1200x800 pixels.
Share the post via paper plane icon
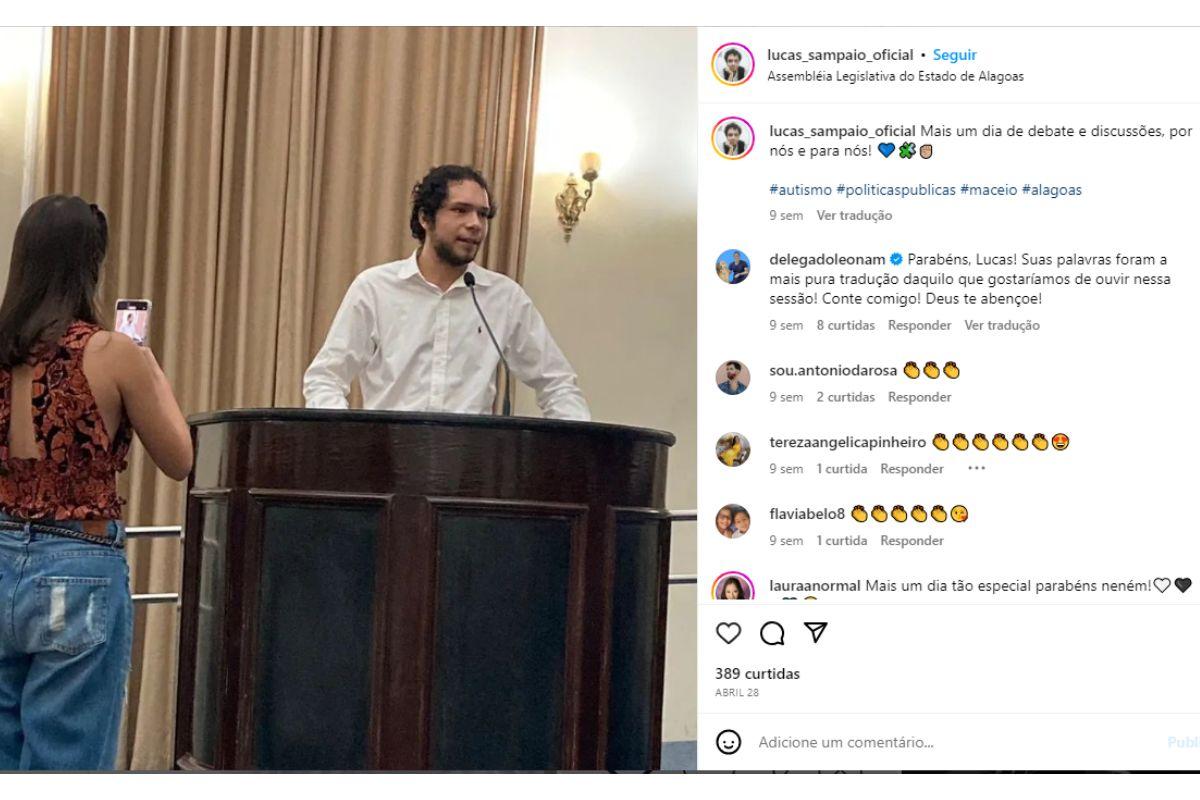click(x=816, y=632)
